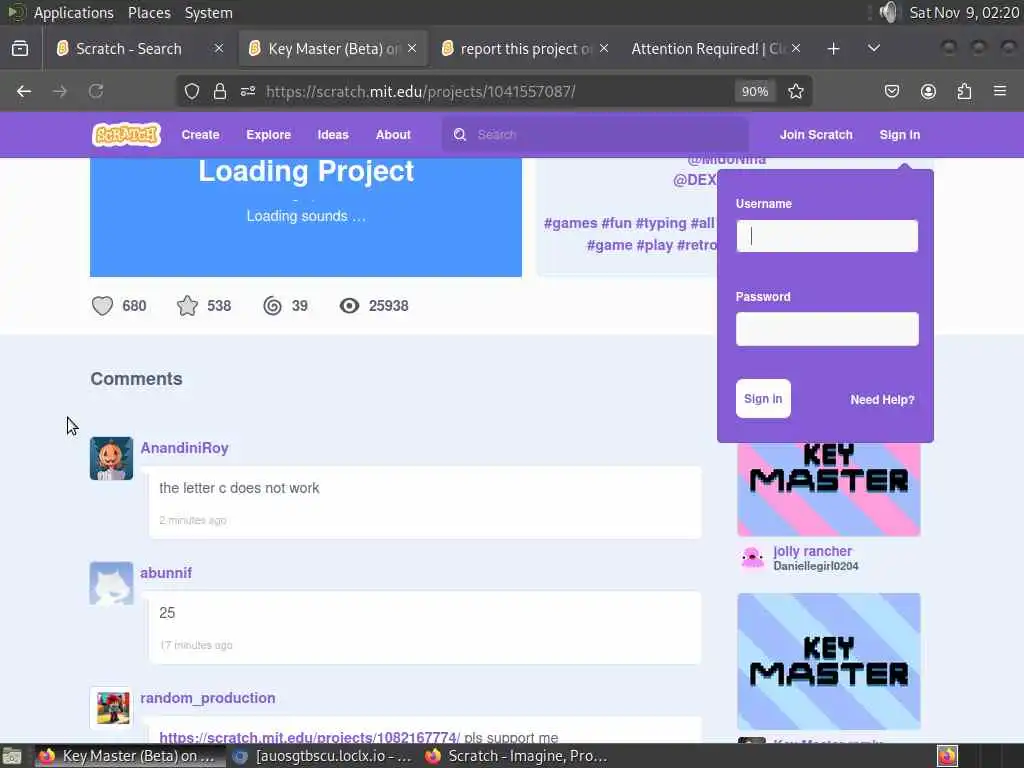The height and width of the screenshot is (768, 1024).
Task: Click the 90% zoom level indicator
Action: tap(755, 91)
